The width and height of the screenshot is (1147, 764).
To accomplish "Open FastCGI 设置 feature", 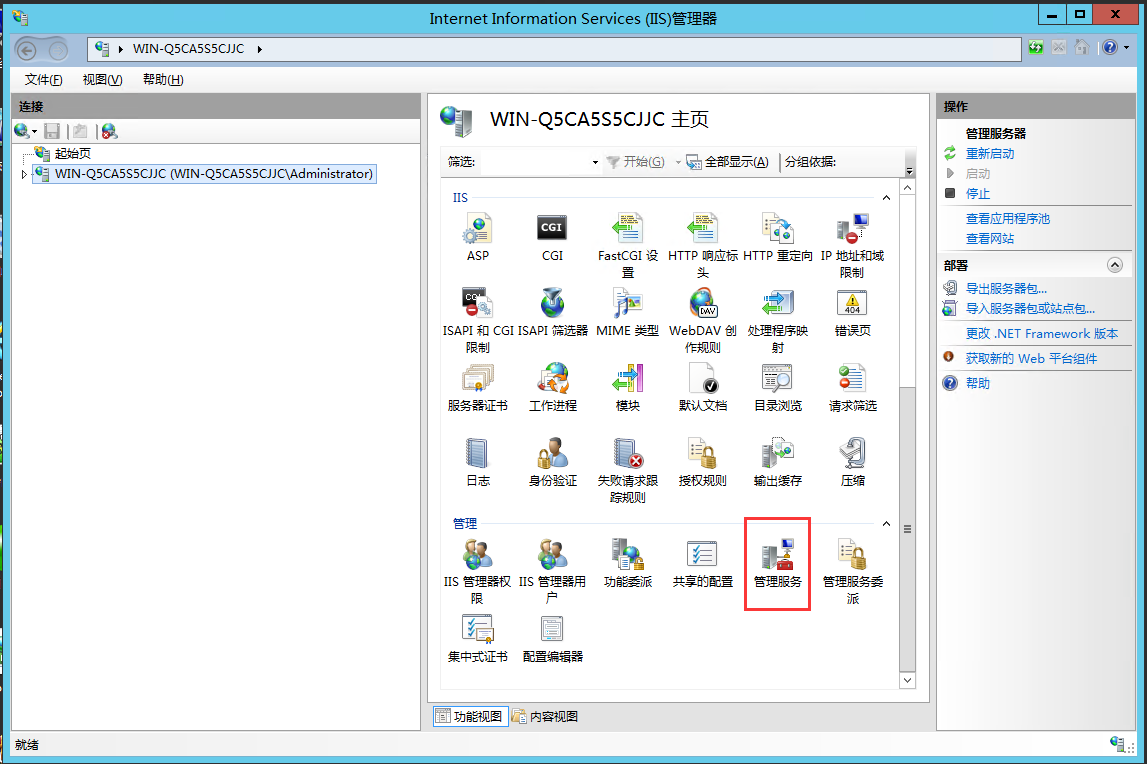I will [x=628, y=246].
